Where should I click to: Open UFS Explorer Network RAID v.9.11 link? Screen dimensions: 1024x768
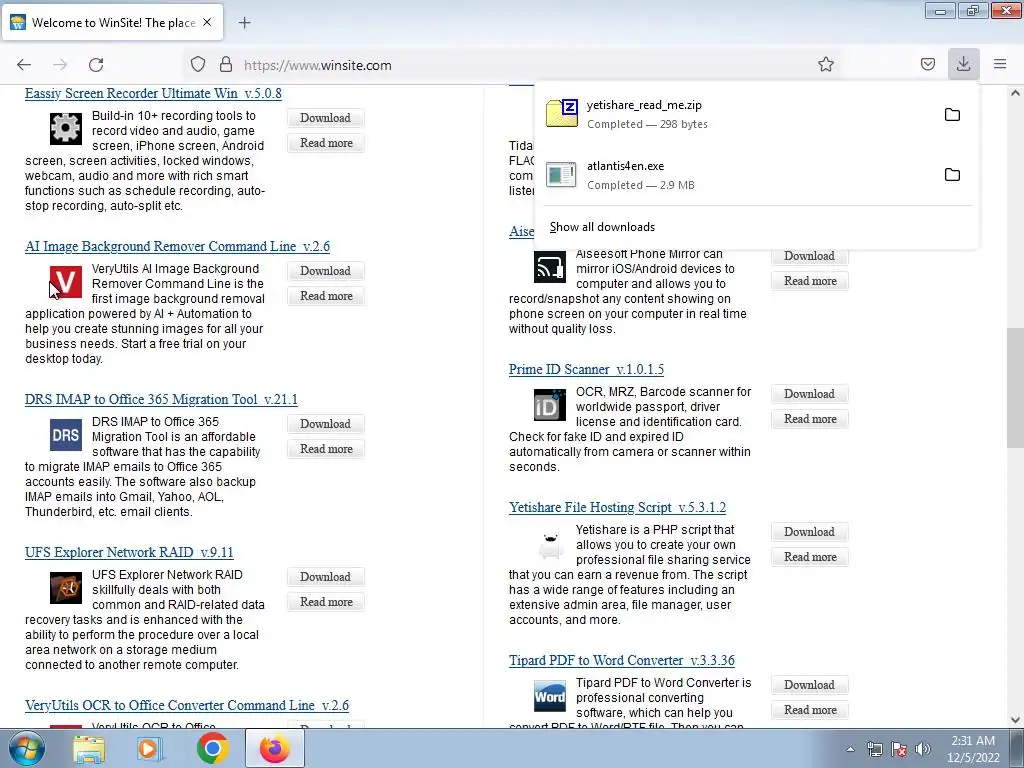[129, 552]
